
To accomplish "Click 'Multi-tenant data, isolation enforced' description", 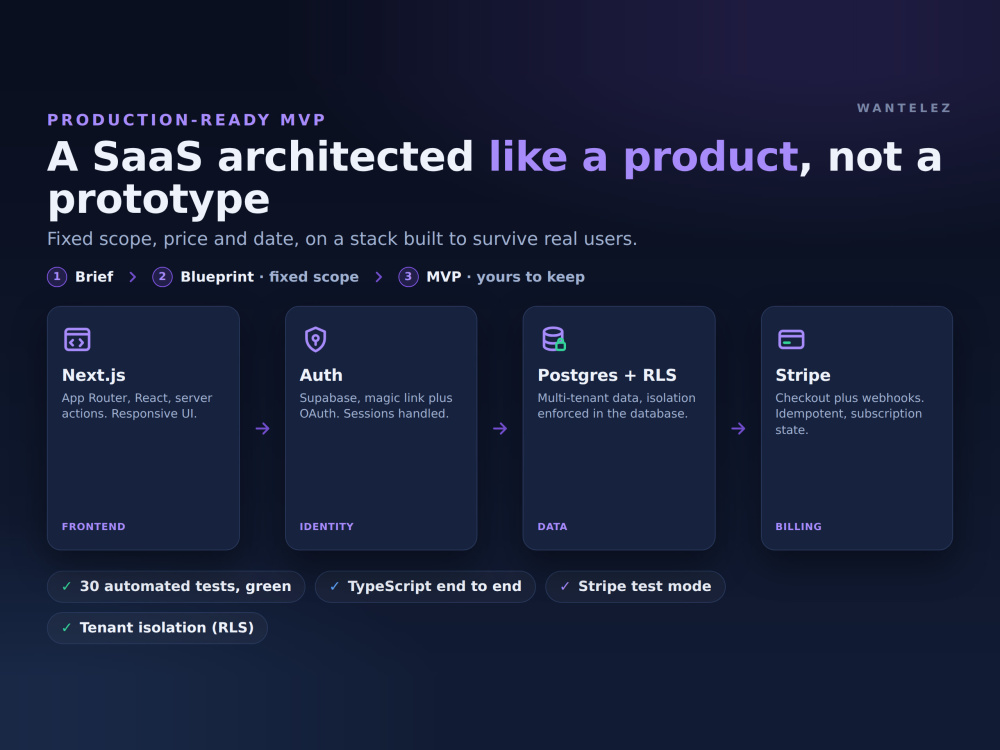I will 617,406.
